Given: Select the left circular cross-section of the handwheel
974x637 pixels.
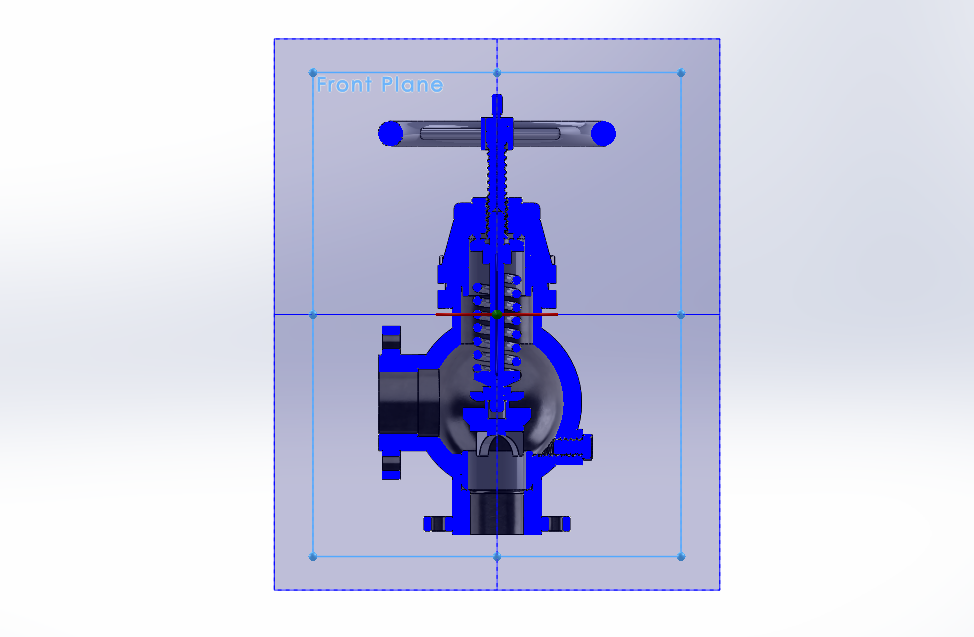Looking at the screenshot, I should coord(391,134).
